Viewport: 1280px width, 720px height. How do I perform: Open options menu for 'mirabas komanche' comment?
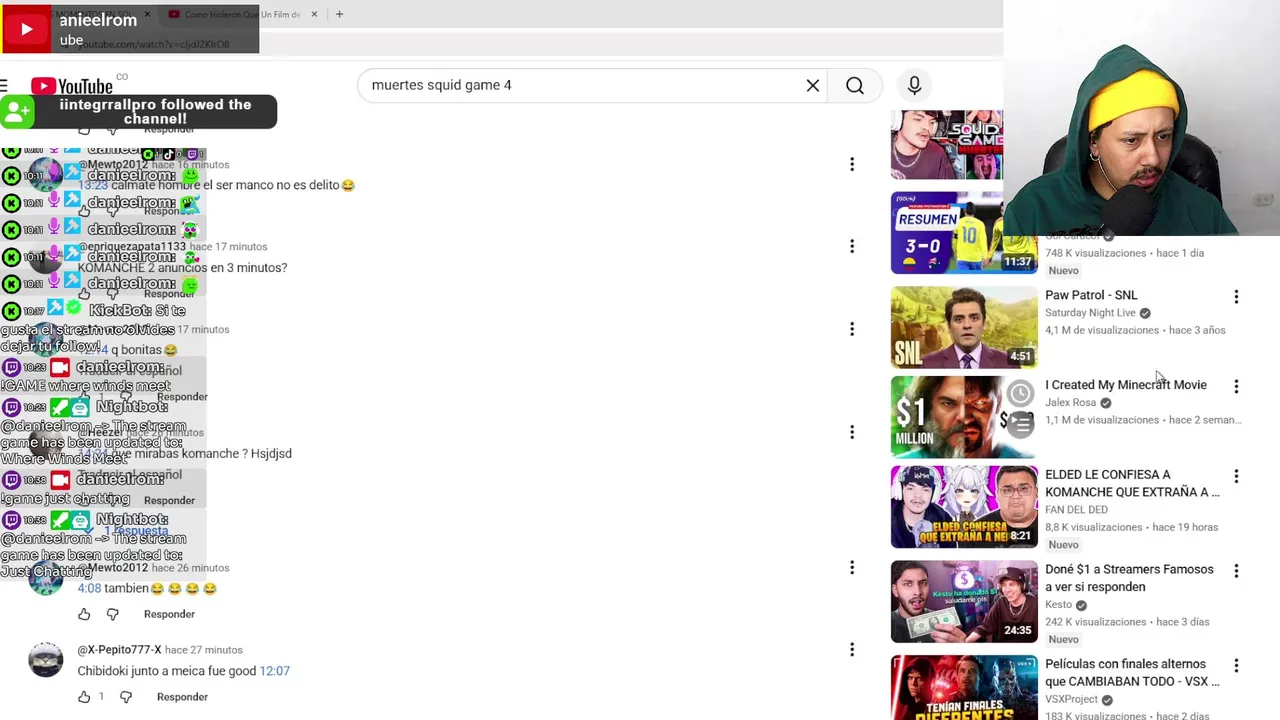point(852,432)
